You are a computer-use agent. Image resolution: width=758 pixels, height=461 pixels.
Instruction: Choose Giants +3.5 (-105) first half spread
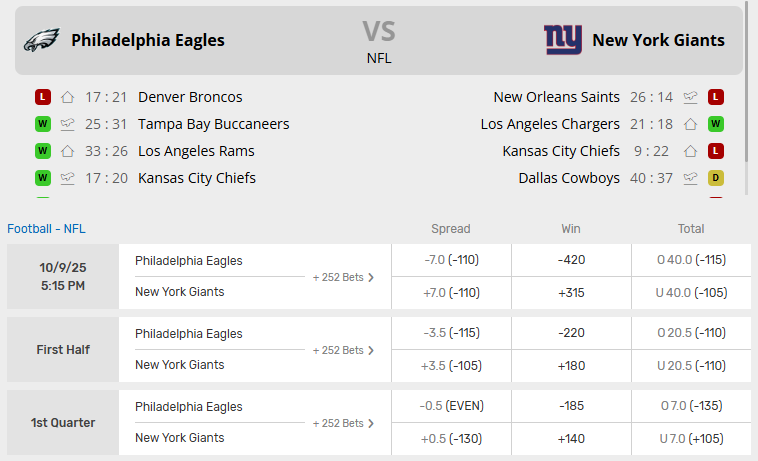[450, 366]
